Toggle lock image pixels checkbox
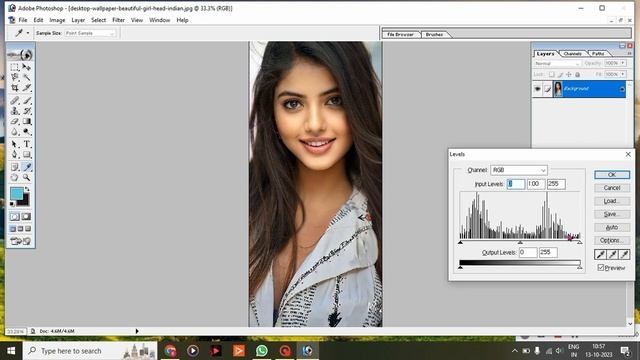 coord(560,75)
